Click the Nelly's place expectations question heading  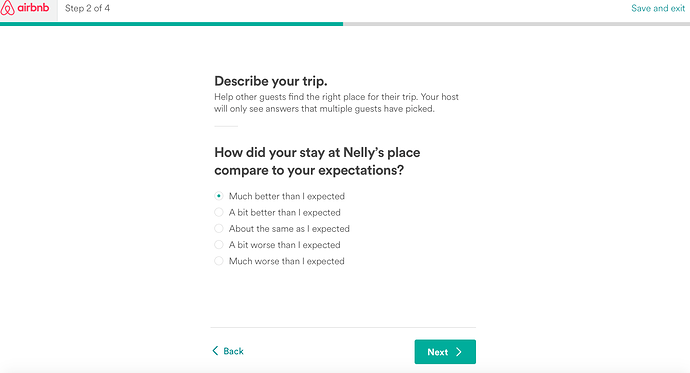[x=317, y=161]
